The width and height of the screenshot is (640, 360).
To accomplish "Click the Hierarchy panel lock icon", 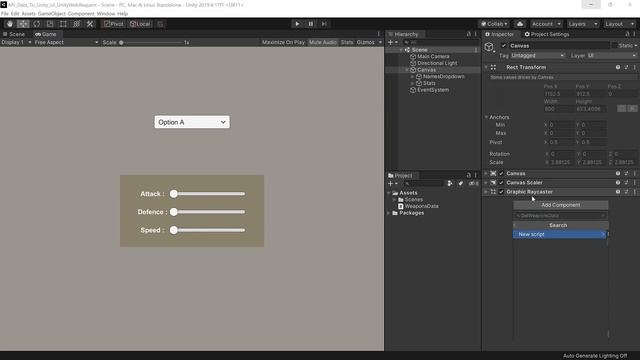I will click(x=469, y=34).
